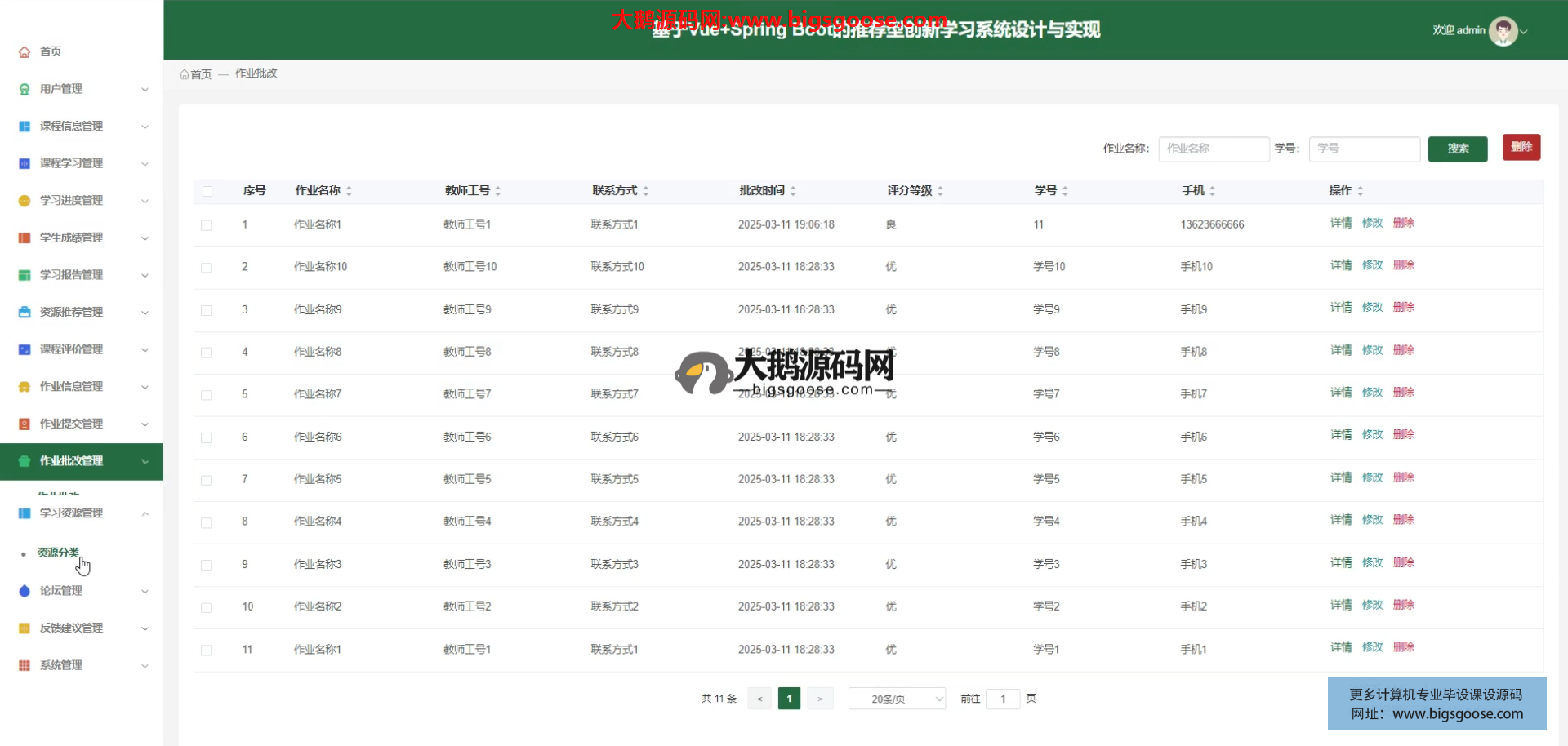Click the 用户管理 sidebar icon
This screenshot has height=746, width=1568.
[24, 89]
